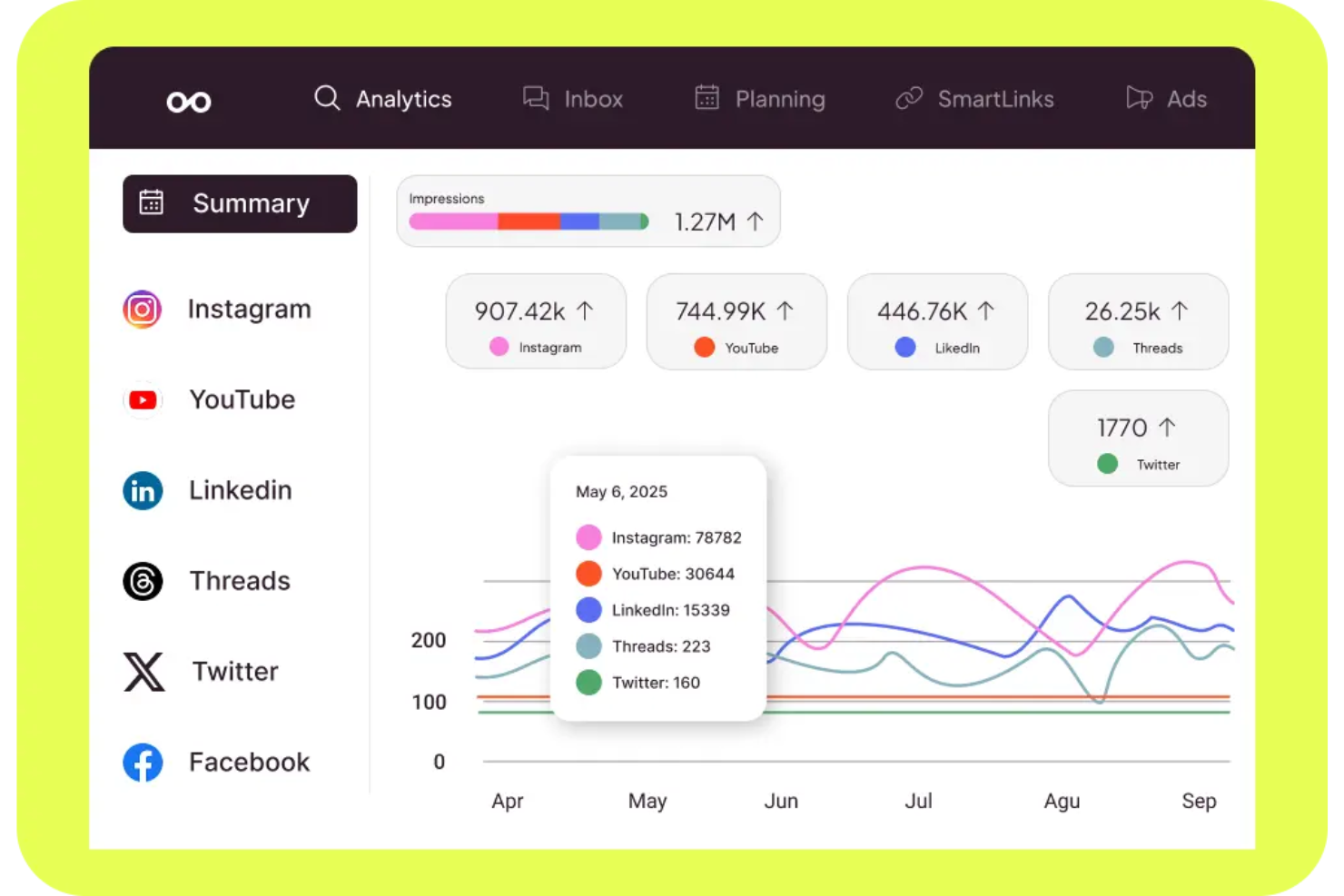Click the chain link icon beside SmartLinks

[909, 98]
